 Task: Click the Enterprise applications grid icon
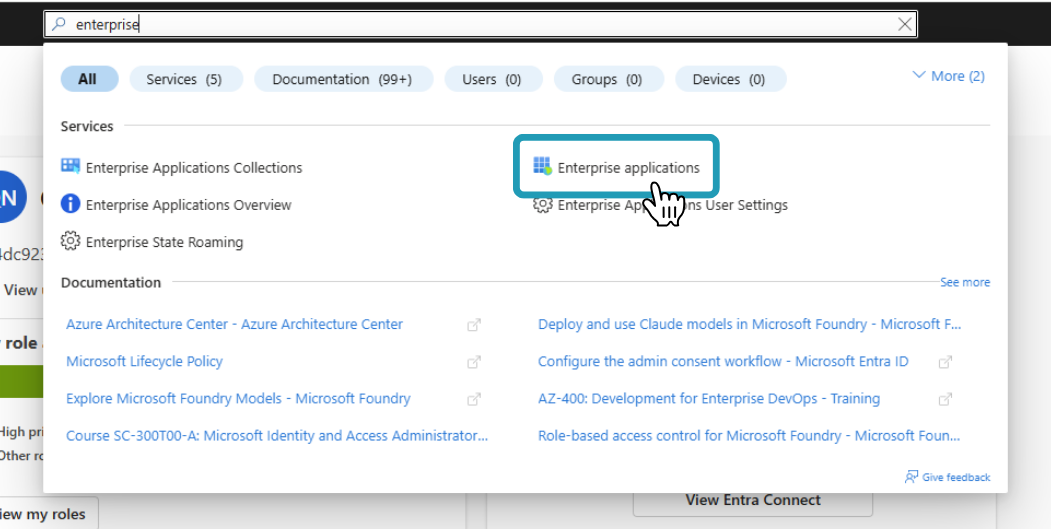click(542, 166)
